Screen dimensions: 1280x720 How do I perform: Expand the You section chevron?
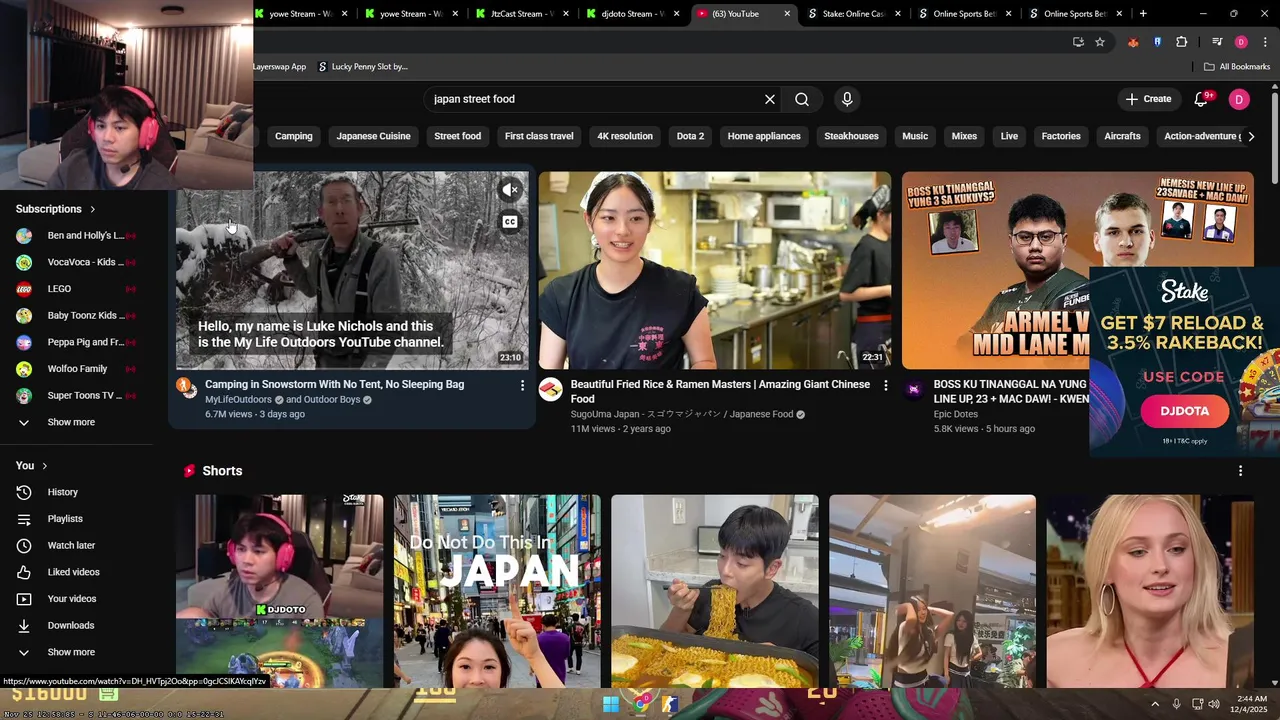(x=44, y=466)
